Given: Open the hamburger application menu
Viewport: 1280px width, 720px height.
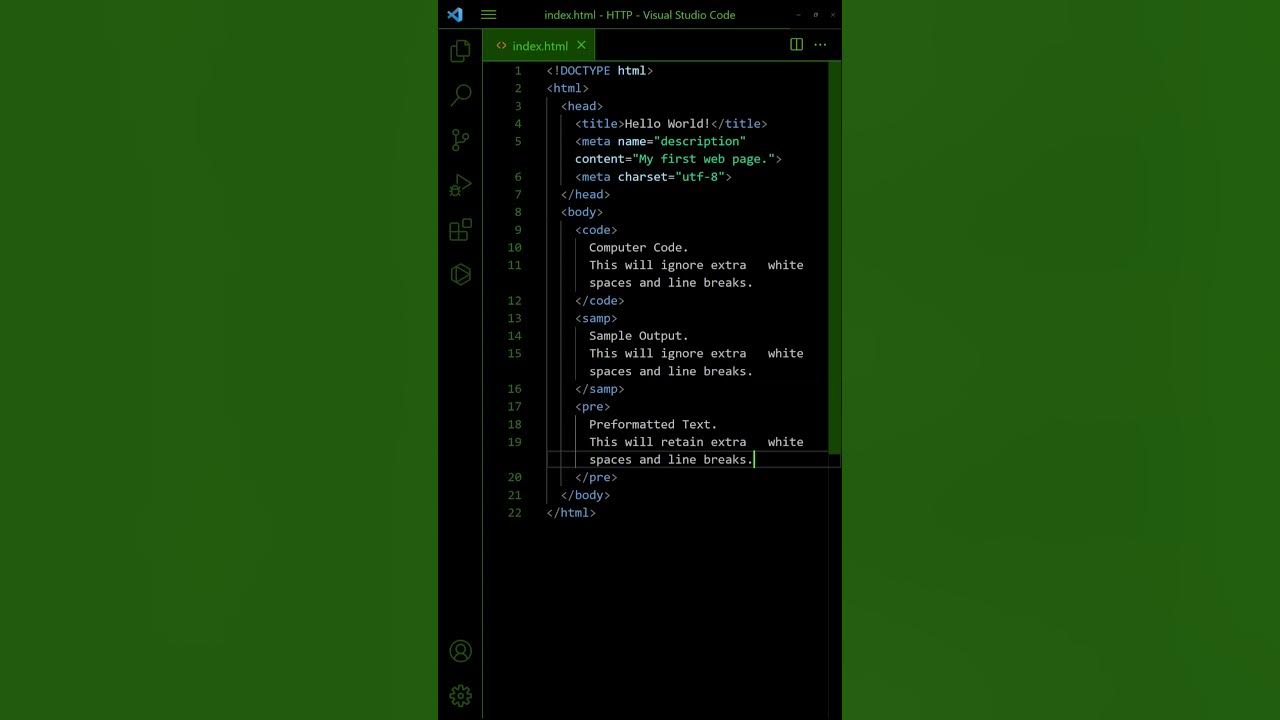Looking at the screenshot, I should (x=488, y=15).
